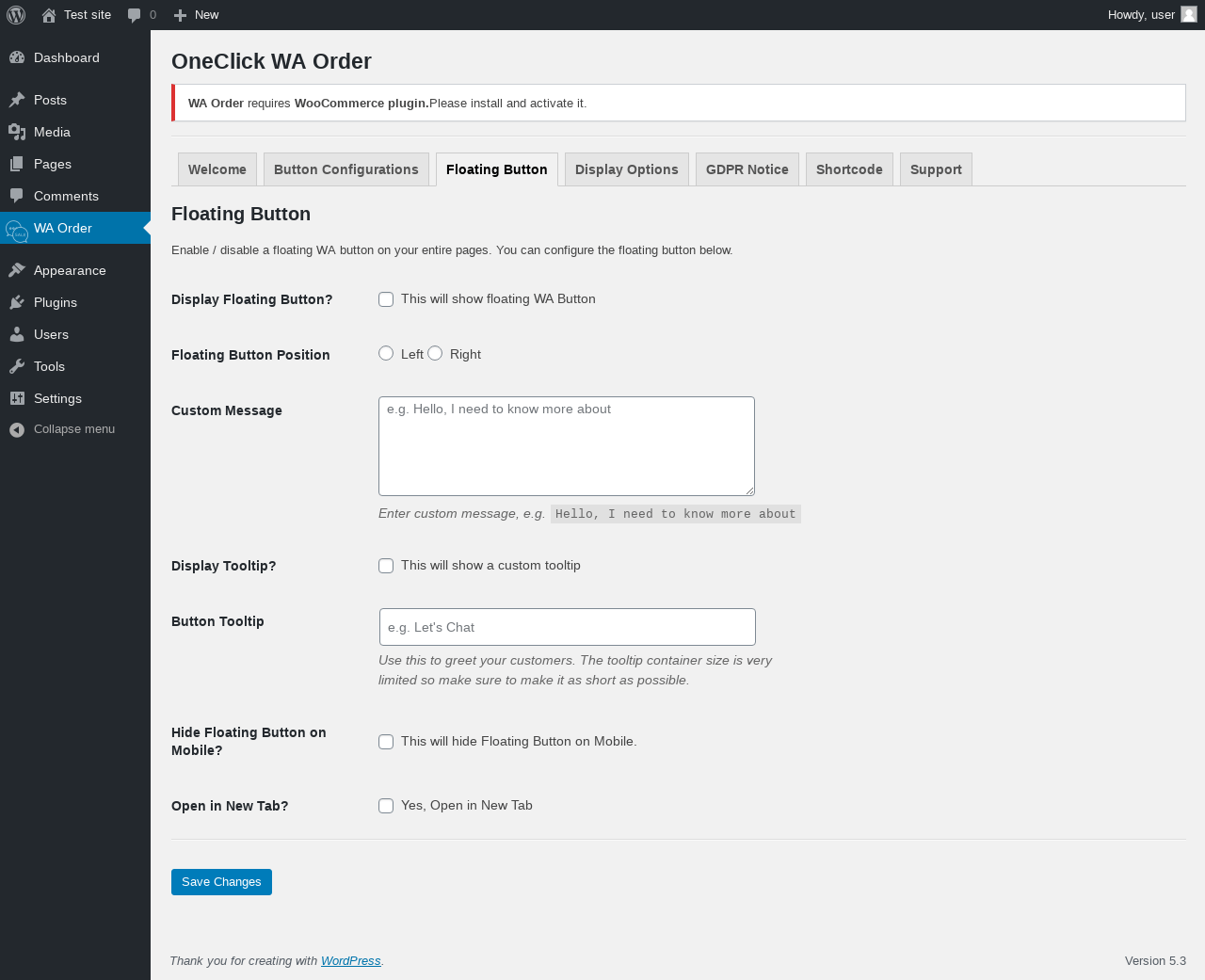Click the New text in admin bar
Image resolution: width=1205 pixels, height=980 pixels.
click(x=206, y=15)
